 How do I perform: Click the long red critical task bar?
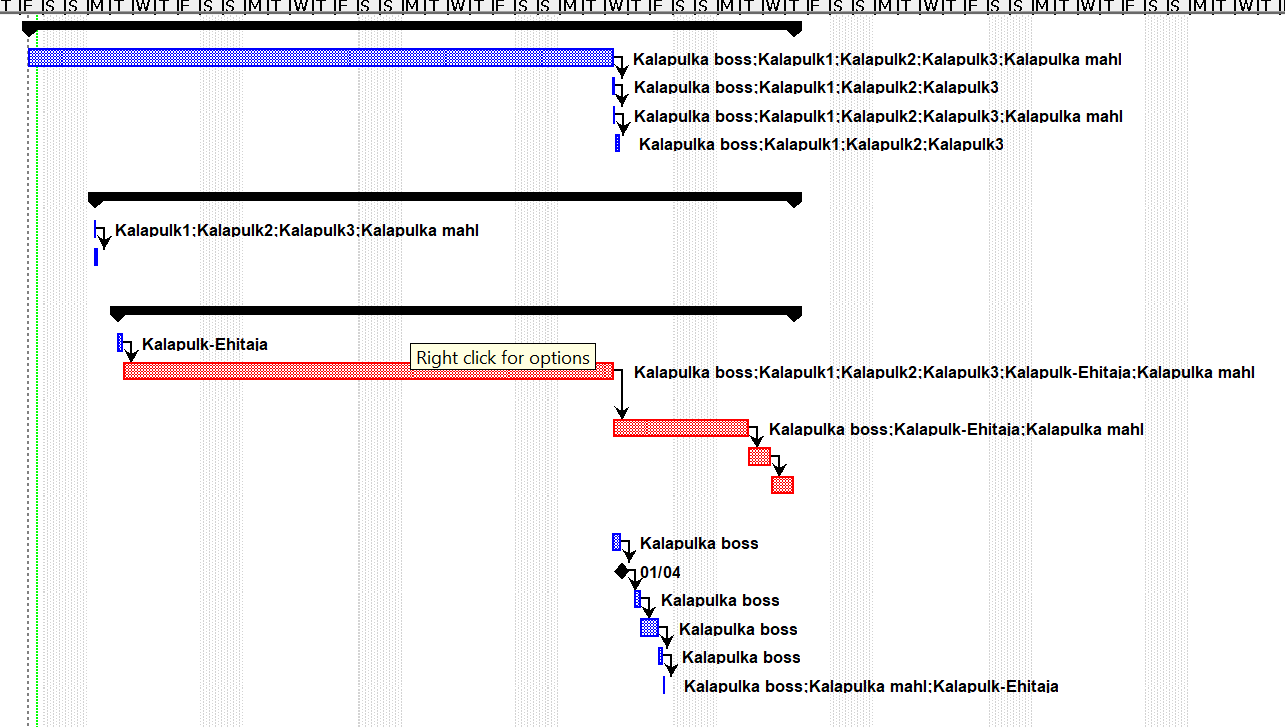300,371
